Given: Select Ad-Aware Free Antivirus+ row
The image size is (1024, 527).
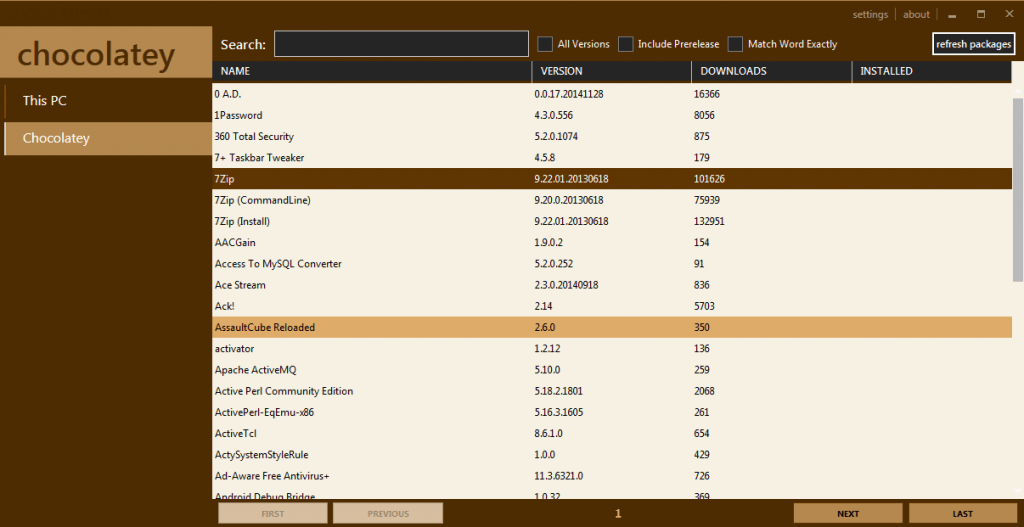Looking at the screenshot, I should coord(612,476).
